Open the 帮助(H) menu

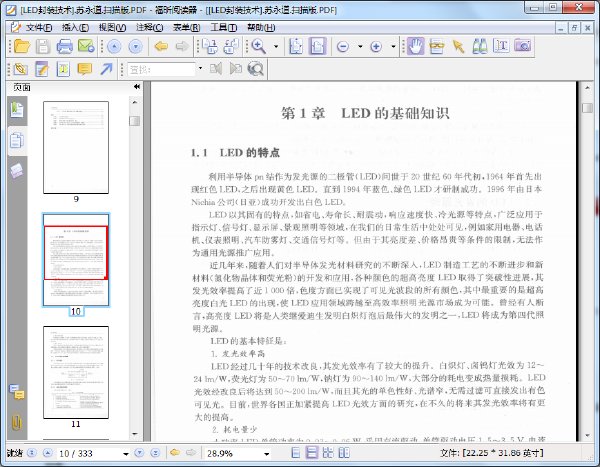click(x=261, y=28)
